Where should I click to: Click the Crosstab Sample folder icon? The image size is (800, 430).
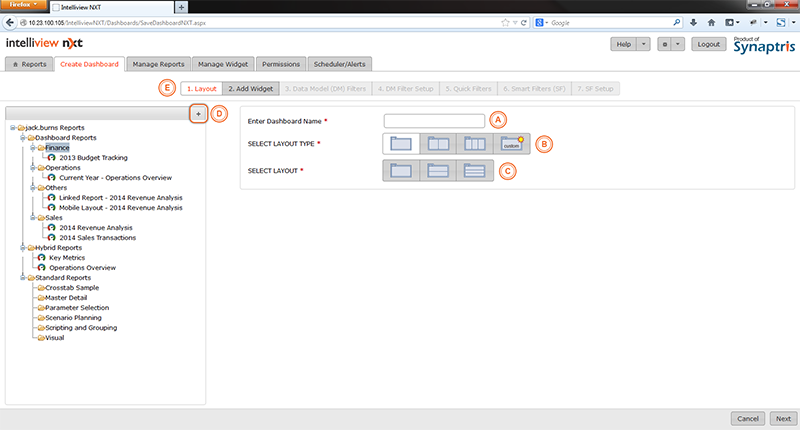point(41,288)
